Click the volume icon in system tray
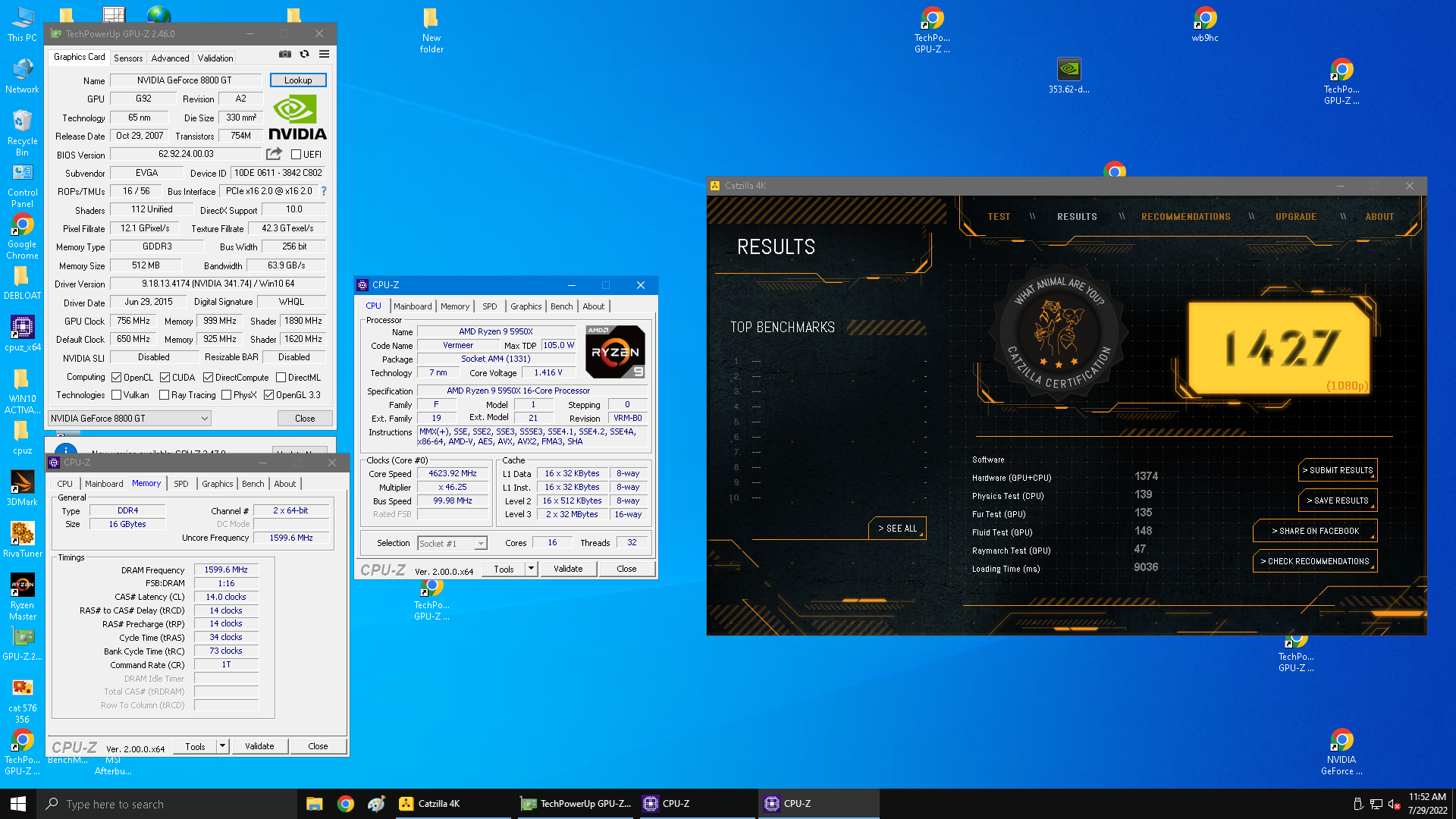The image size is (1456, 819). [x=1394, y=805]
